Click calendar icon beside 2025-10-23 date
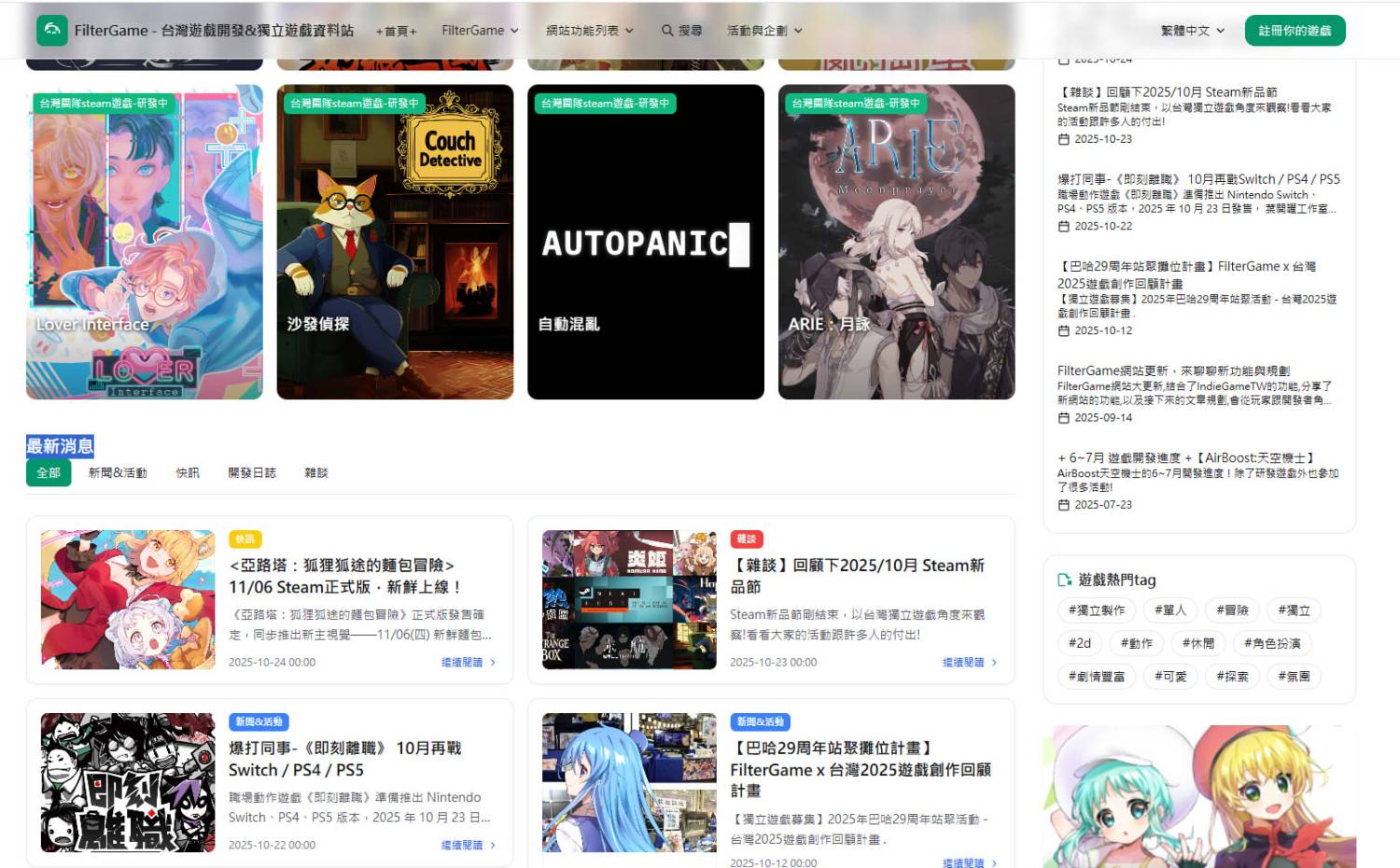1400x868 pixels. [1063, 139]
